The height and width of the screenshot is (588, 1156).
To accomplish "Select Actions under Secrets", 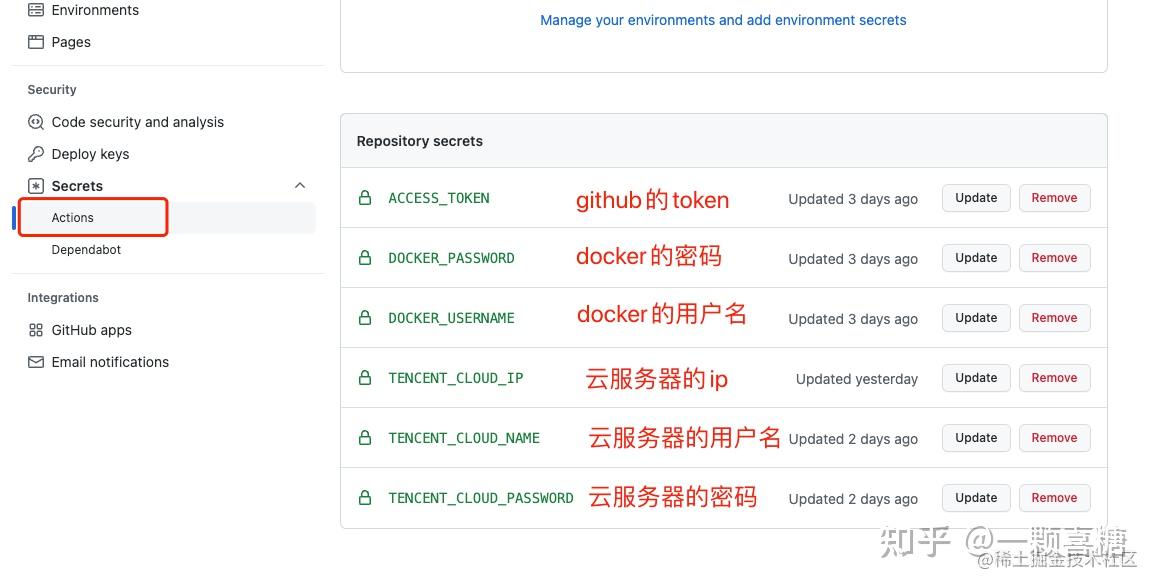I will (x=72, y=217).
